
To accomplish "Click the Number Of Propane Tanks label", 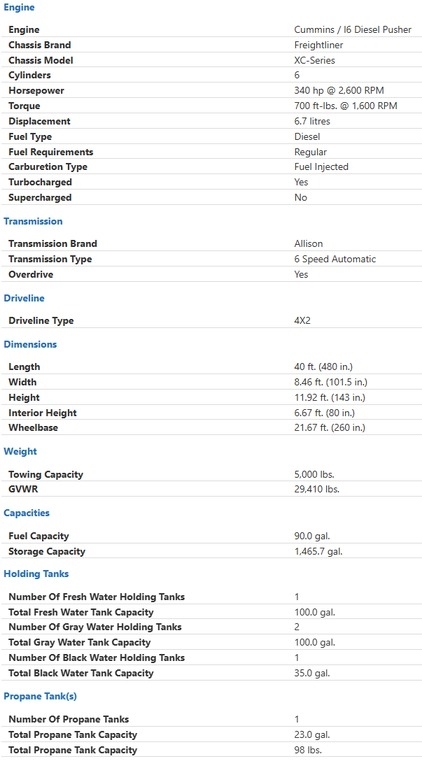I will pyautogui.click(x=69, y=719).
